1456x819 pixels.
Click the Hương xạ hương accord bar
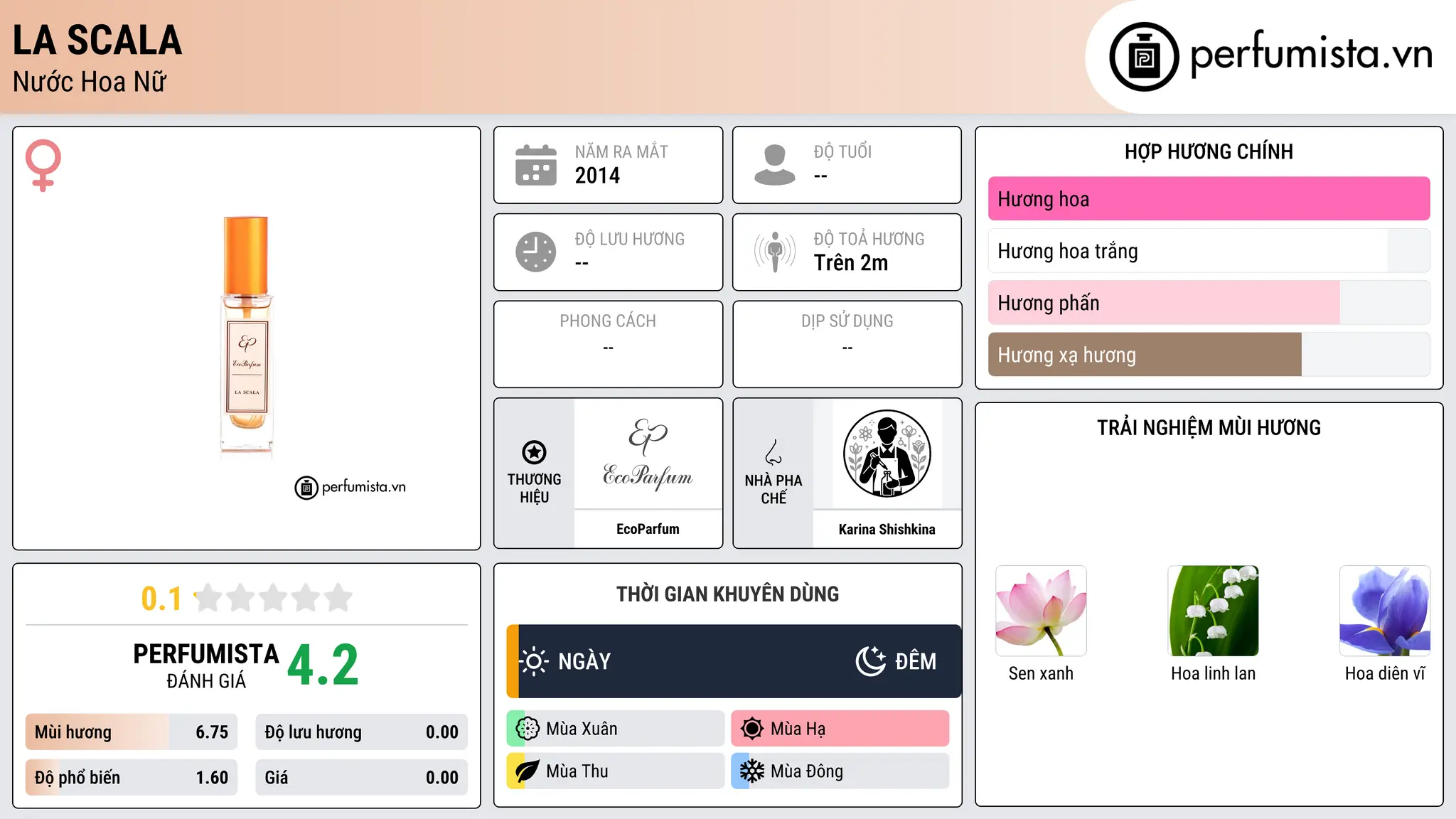1209,355
